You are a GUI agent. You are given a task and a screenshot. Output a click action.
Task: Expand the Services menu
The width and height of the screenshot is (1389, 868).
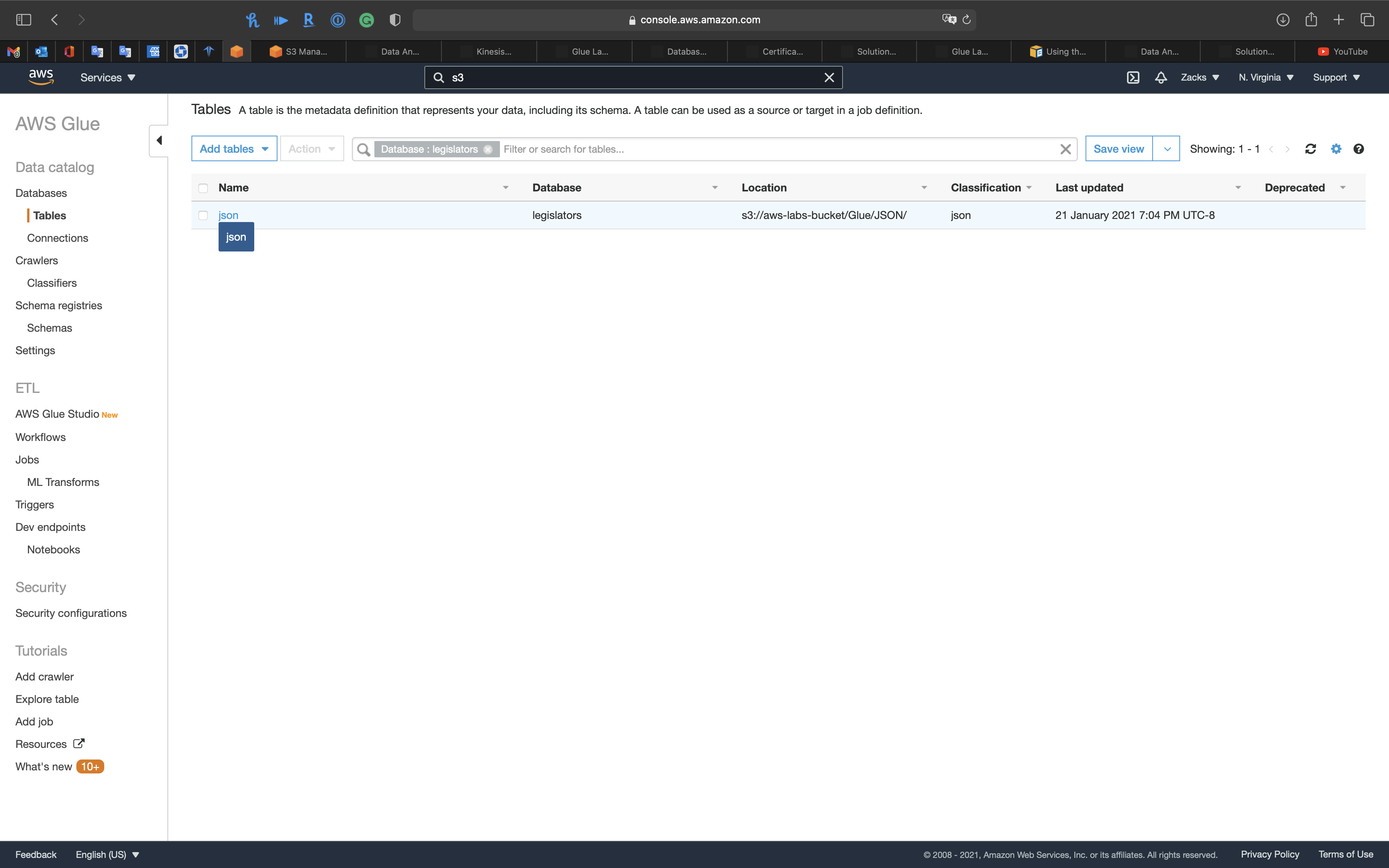[107, 77]
